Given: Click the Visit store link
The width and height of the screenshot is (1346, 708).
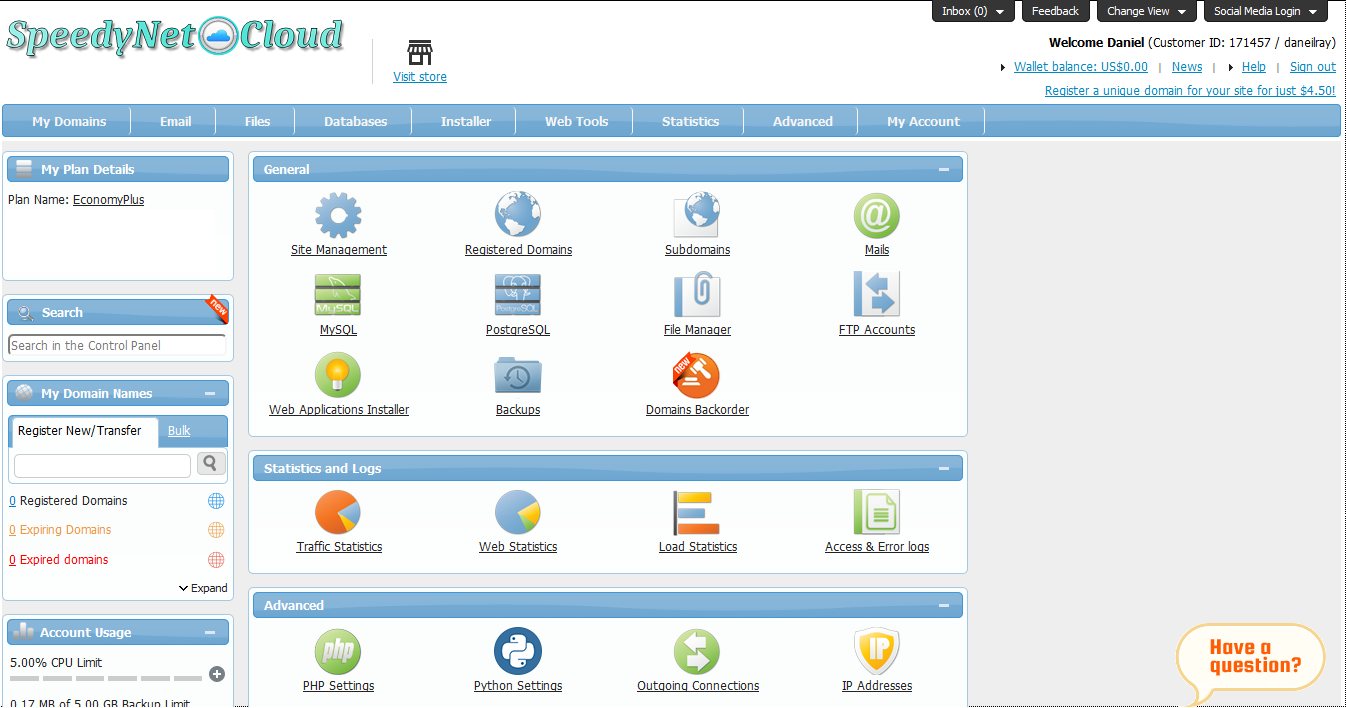Looking at the screenshot, I should [x=420, y=77].
